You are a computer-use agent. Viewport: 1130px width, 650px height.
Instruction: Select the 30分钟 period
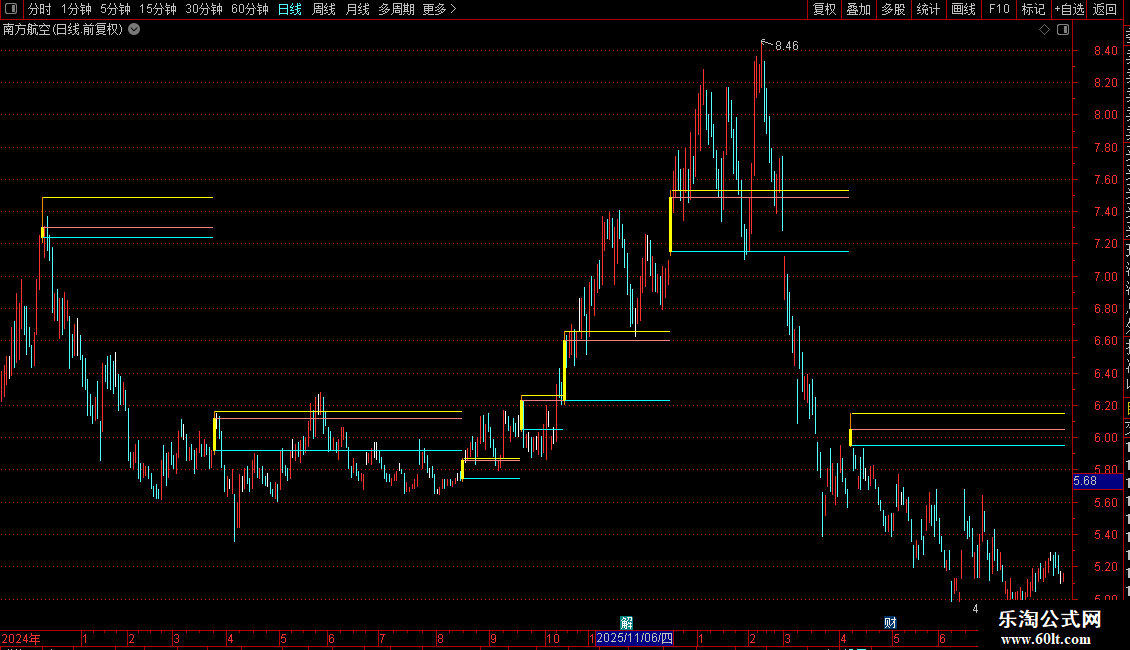(203, 9)
